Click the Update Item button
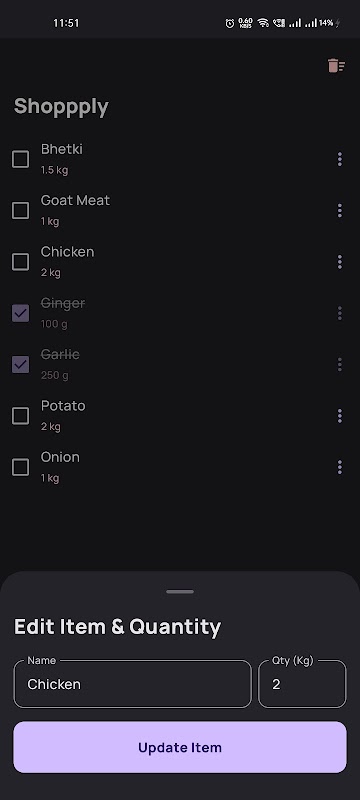This screenshot has width=360, height=800. (180, 747)
